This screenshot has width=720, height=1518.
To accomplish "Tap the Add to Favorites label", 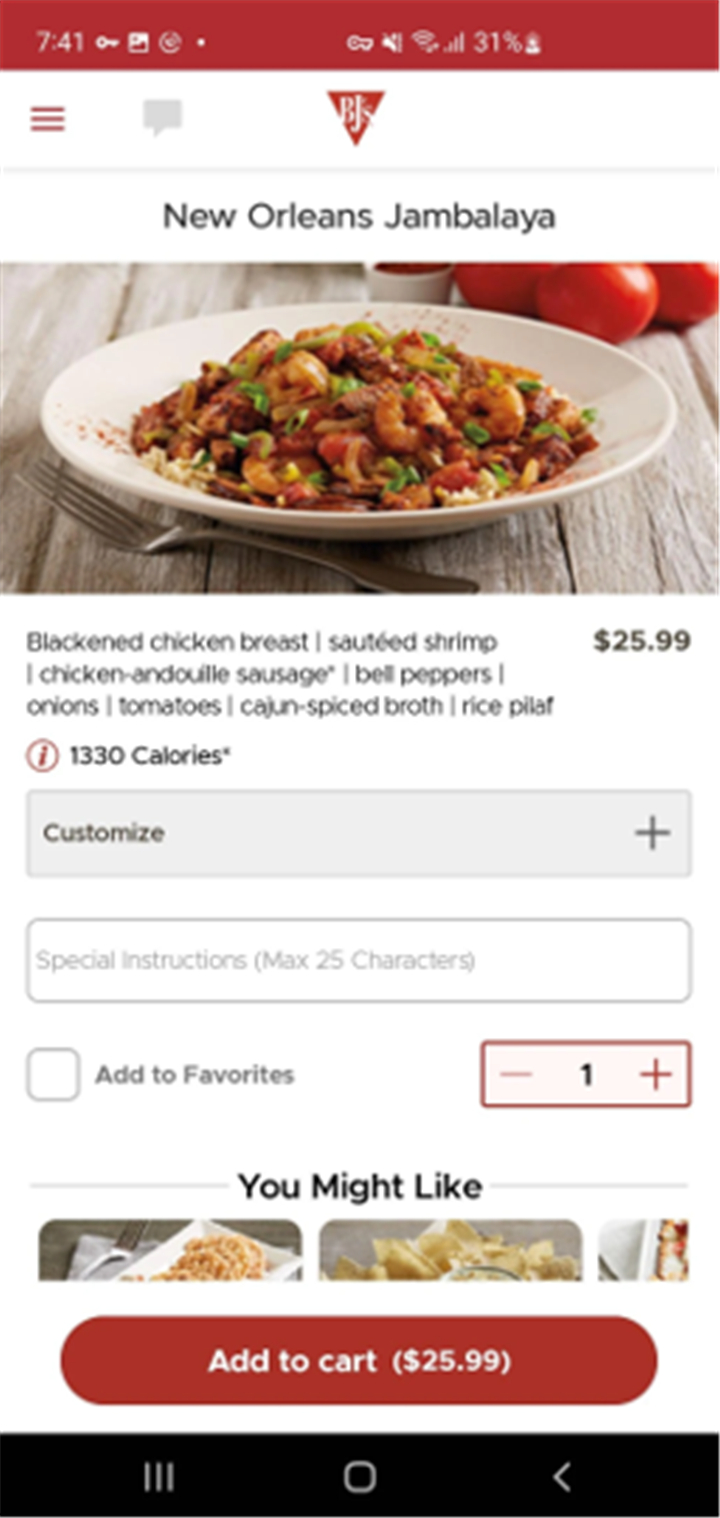I will point(195,1075).
